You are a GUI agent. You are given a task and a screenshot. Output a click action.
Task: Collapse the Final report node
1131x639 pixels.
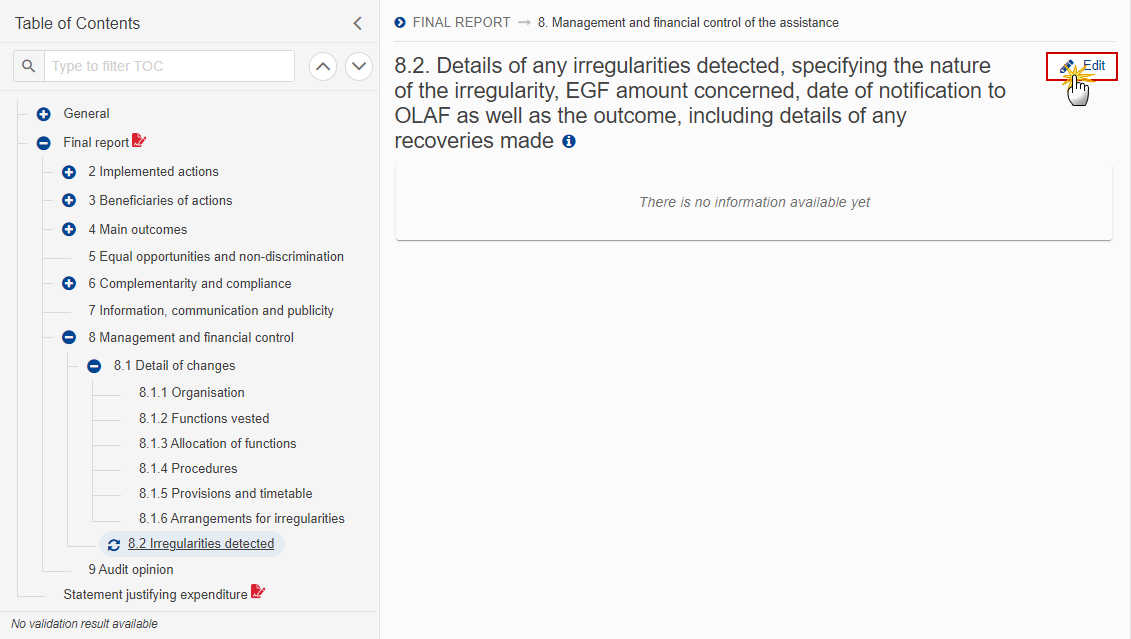pos(43,143)
